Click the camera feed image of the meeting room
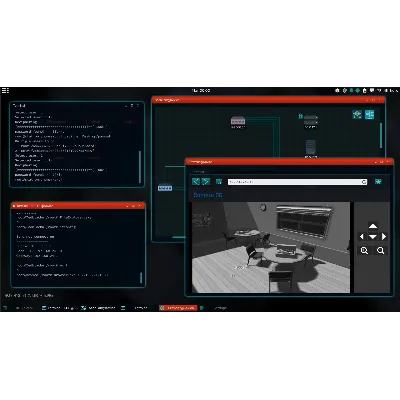Viewport: 400px width, 400px height. tap(271, 247)
